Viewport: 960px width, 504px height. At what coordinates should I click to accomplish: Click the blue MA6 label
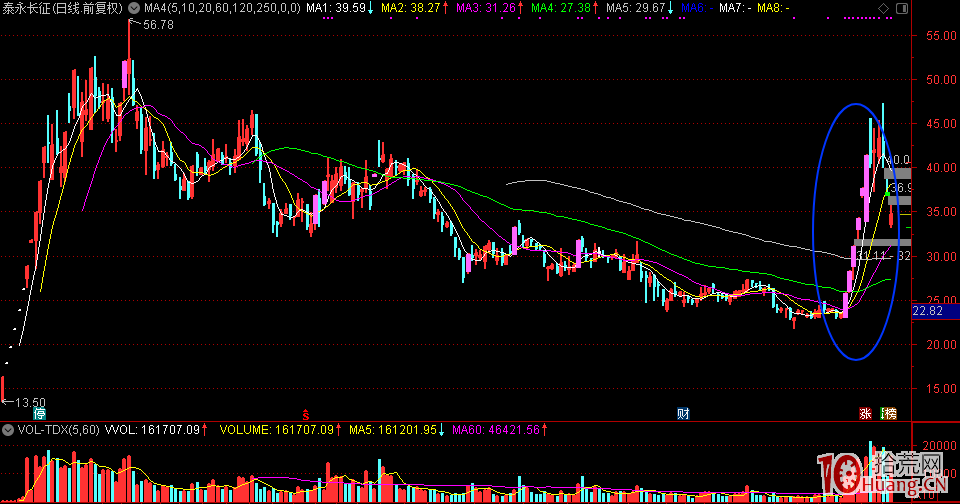pyautogui.click(x=697, y=8)
